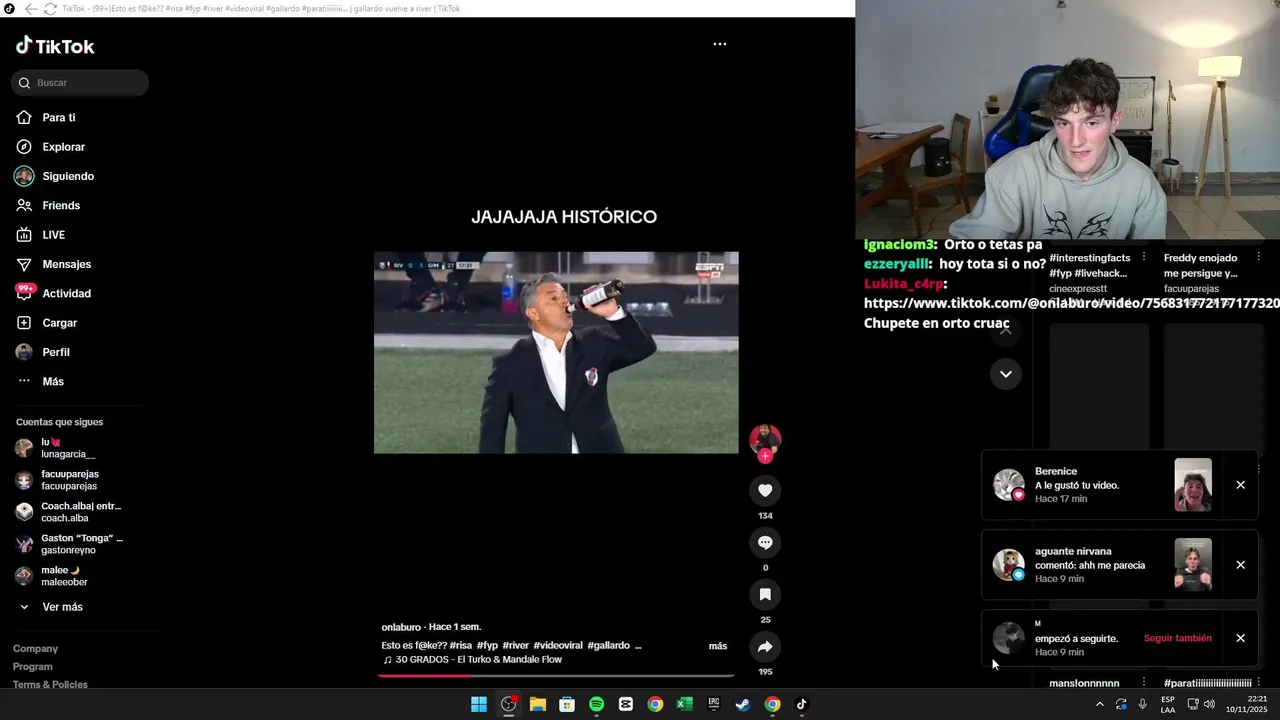Go to the next video with down chevron
This screenshot has height=720, width=1280.
pyautogui.click(x=1006, y=374)
